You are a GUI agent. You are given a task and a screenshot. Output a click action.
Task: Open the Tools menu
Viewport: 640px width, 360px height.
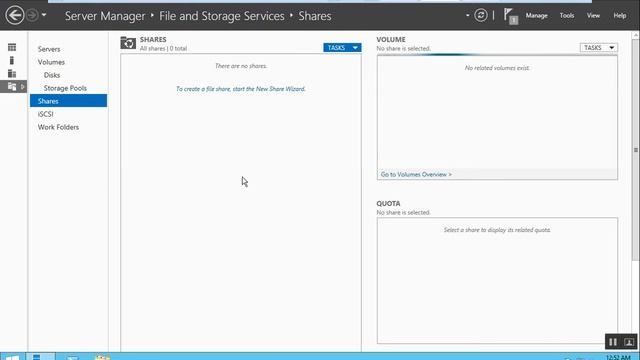567,16
